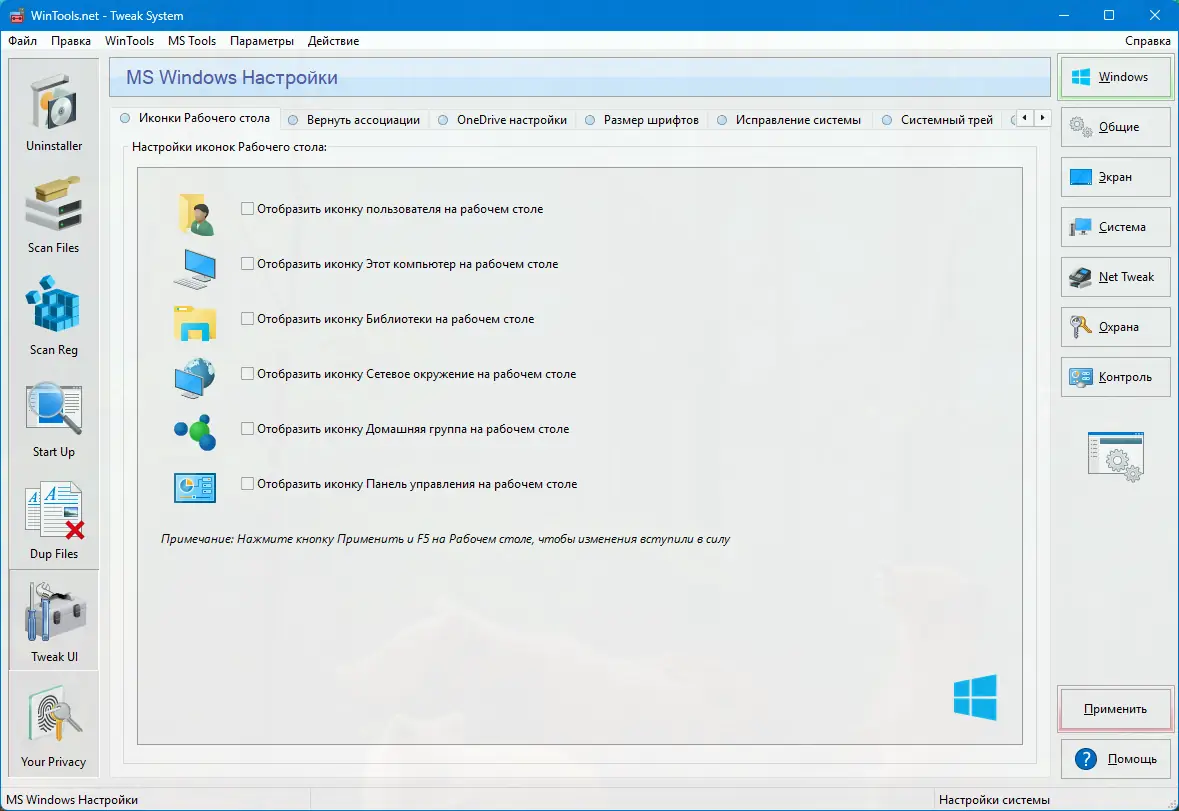Viewport: 1179px width, 811px height.
Task: Click the Control Panel icon in list
Action: coord(195,488)
